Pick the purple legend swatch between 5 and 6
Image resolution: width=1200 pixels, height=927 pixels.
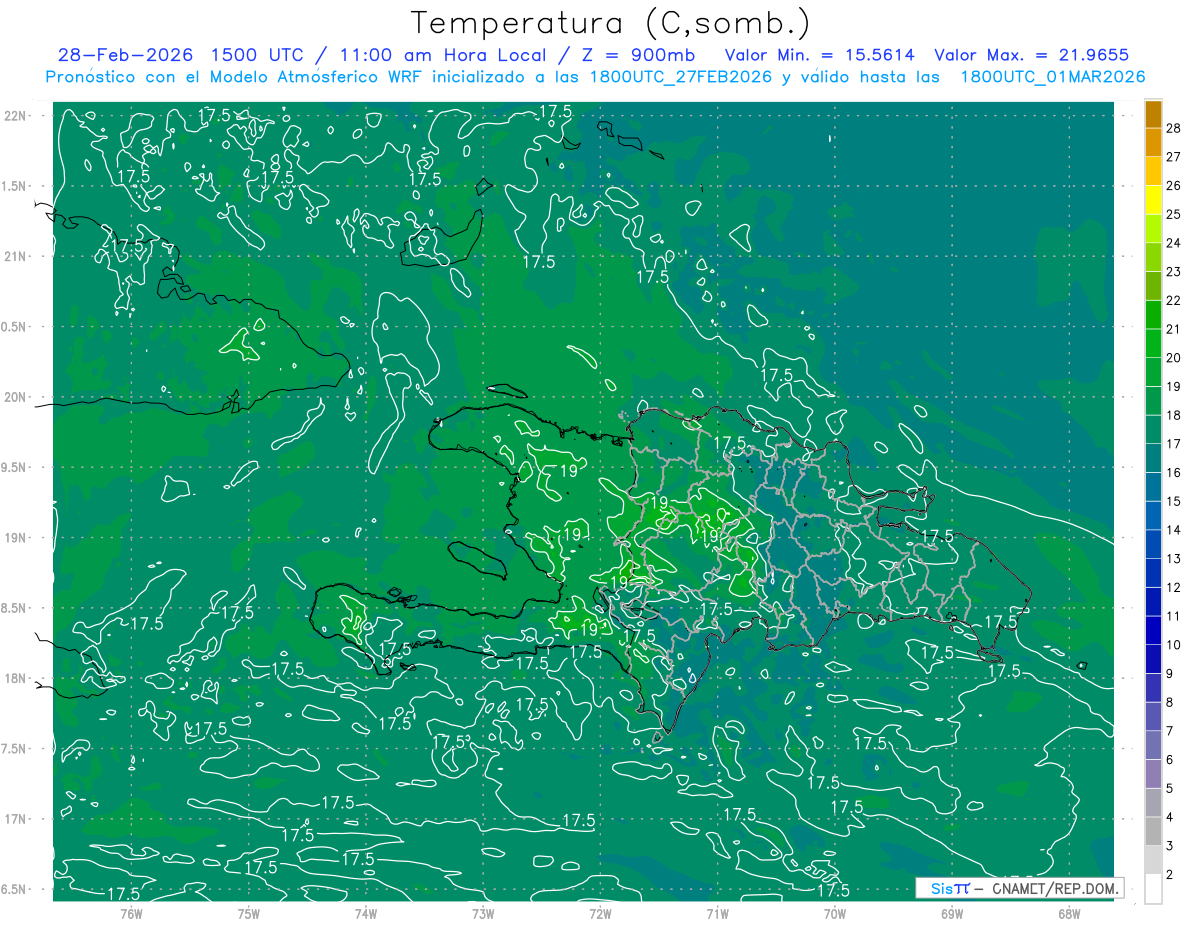click(1153, 774)
